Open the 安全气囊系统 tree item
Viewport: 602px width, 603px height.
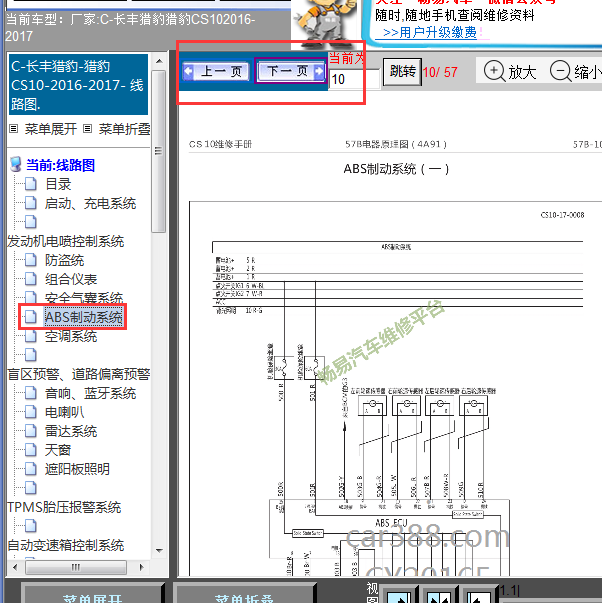coord(84,298)
